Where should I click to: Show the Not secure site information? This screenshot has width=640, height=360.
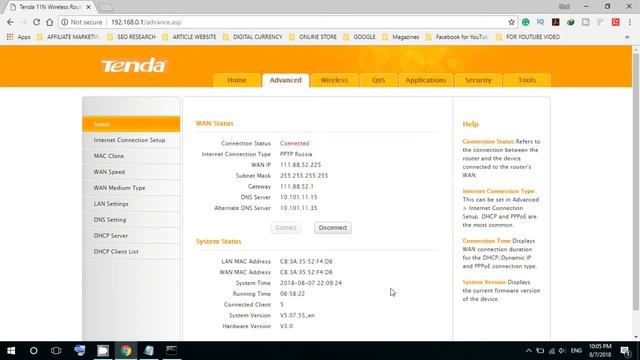[x=82, y=22]
